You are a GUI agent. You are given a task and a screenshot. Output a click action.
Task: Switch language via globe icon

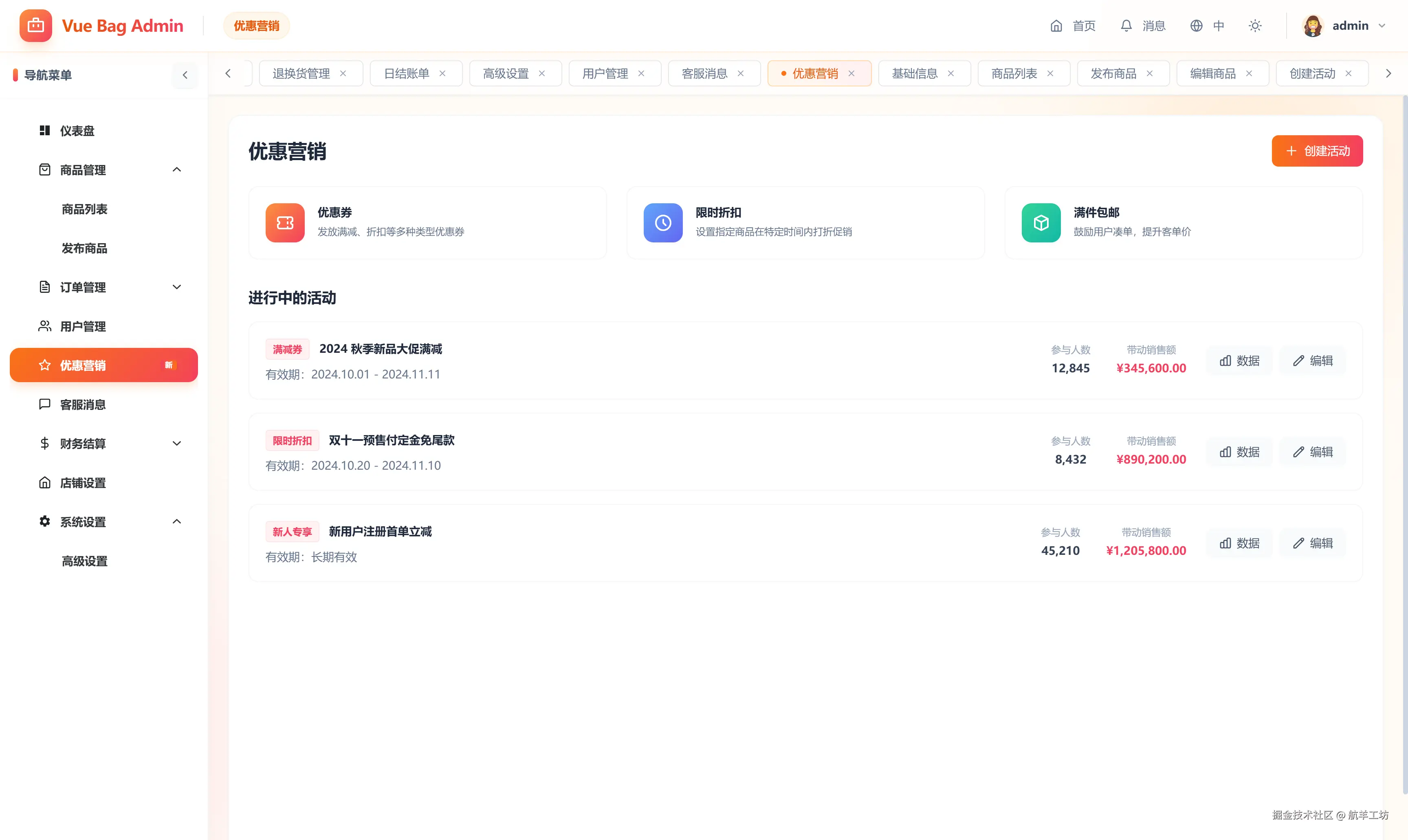(1196, 26)
